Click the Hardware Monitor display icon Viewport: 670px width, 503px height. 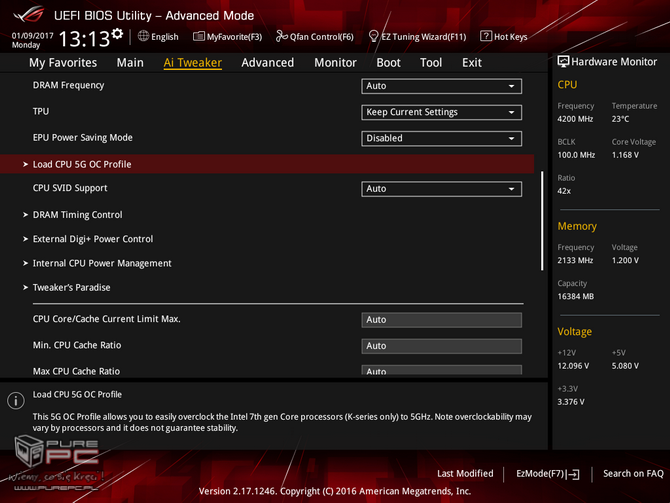(x=563, y=62)
